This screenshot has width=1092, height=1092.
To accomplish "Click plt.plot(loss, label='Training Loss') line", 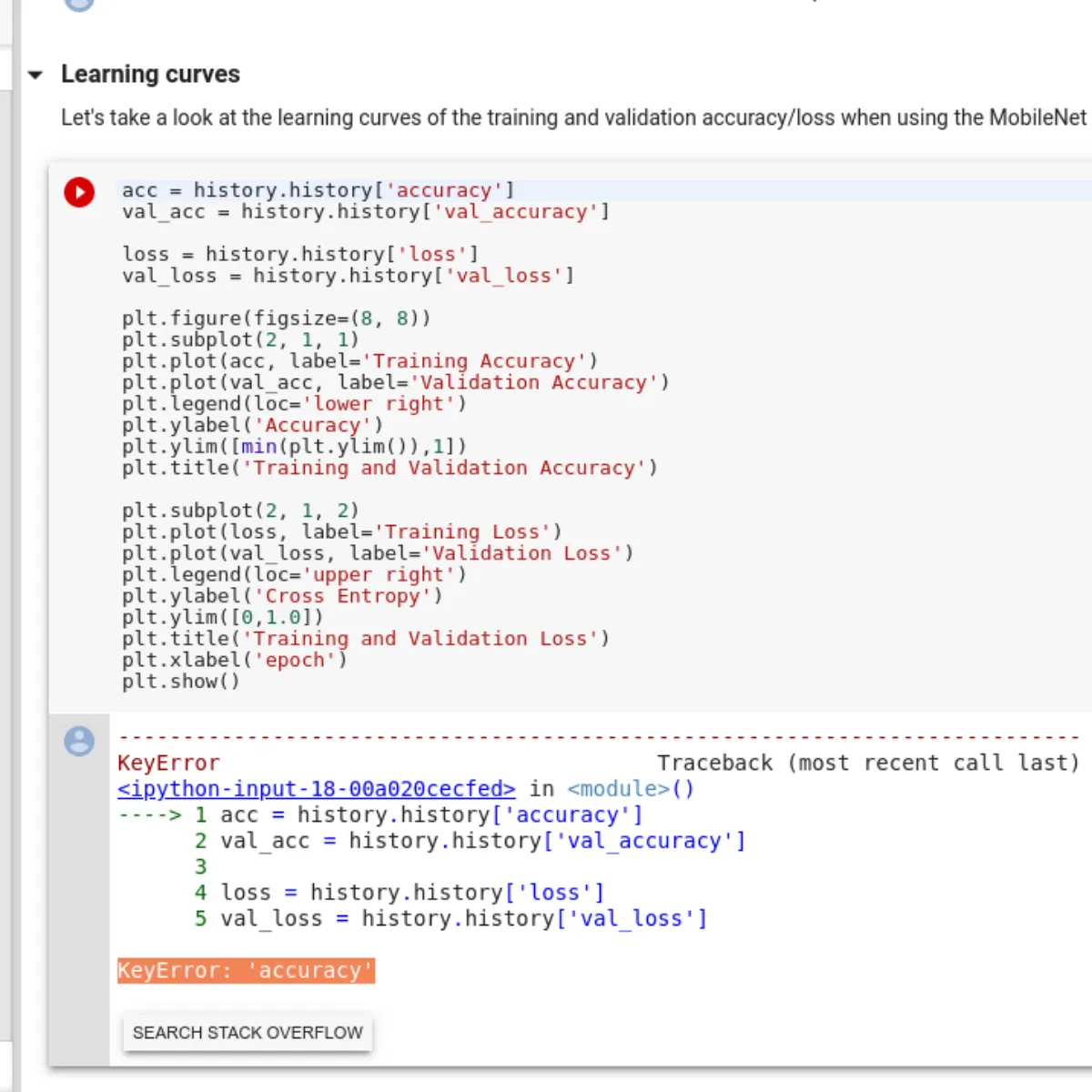I will pos(342,531).
